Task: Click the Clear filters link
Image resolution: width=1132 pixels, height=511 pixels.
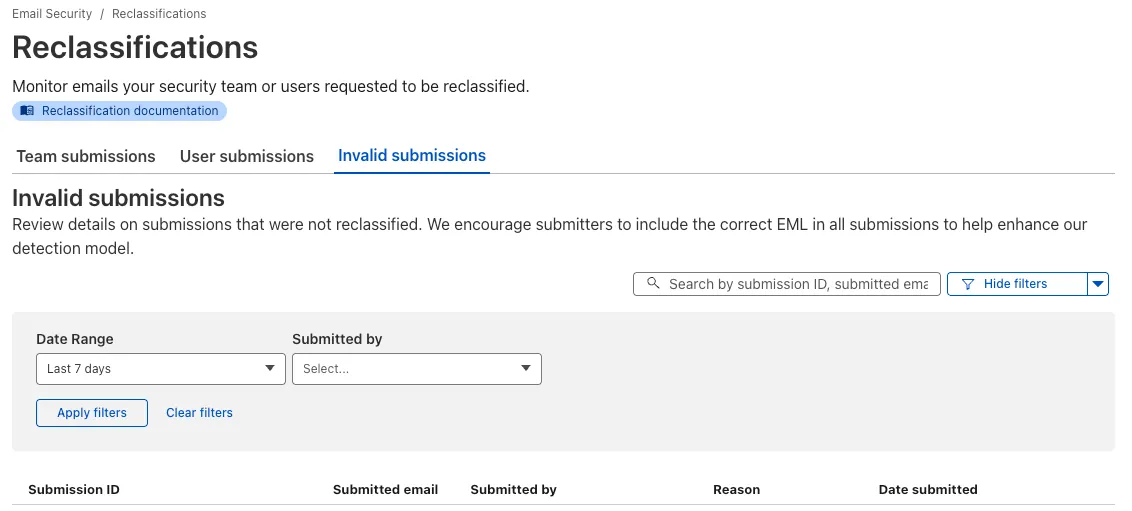Action: tap(199, 413)
